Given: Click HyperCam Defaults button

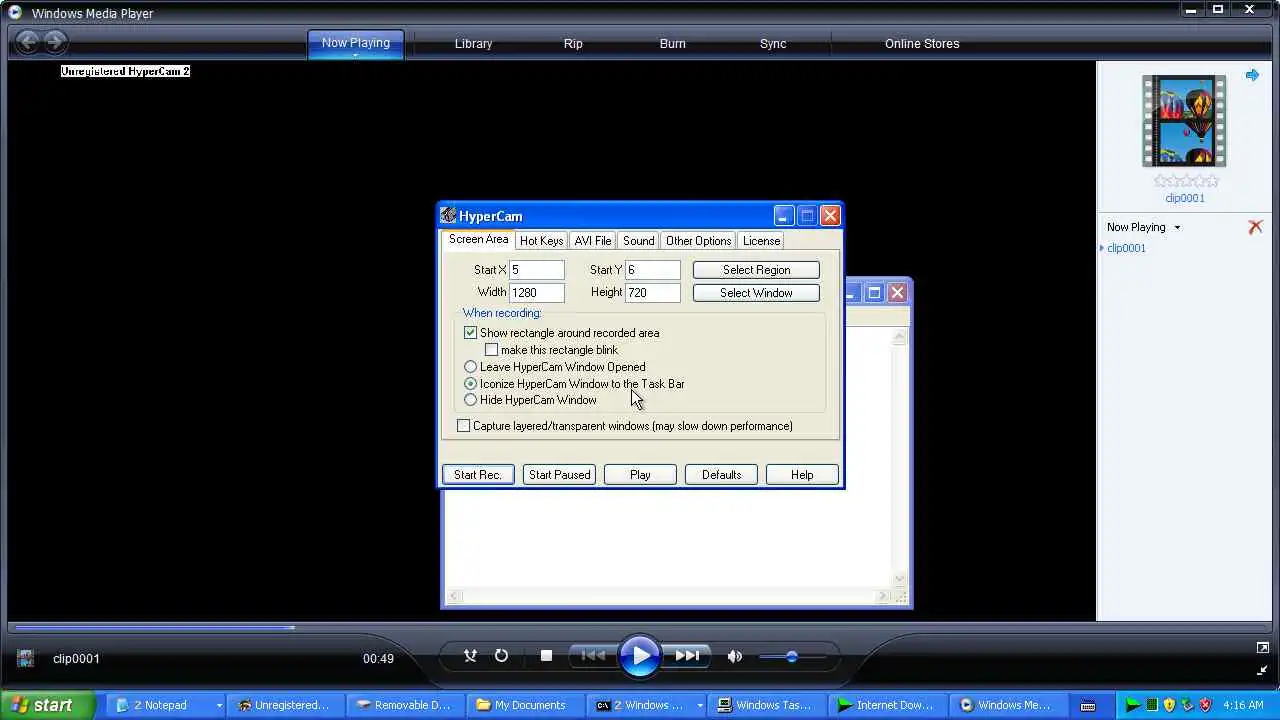Looking at the screenshot, I should pos(721,475).
